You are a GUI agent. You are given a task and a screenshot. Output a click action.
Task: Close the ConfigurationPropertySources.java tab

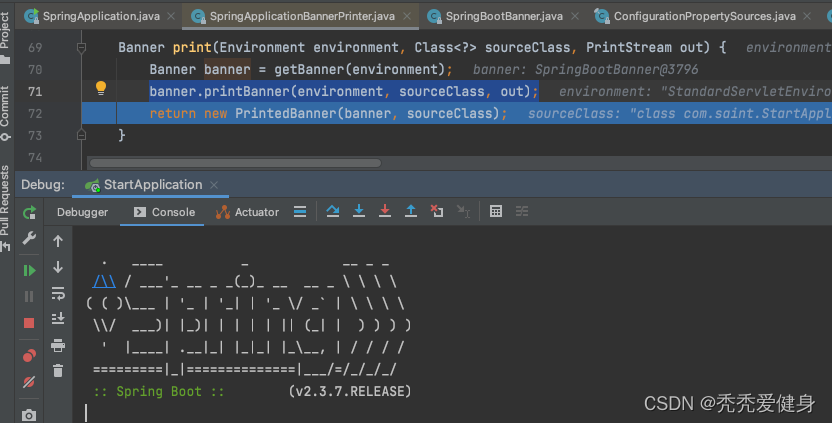(807, 16)
